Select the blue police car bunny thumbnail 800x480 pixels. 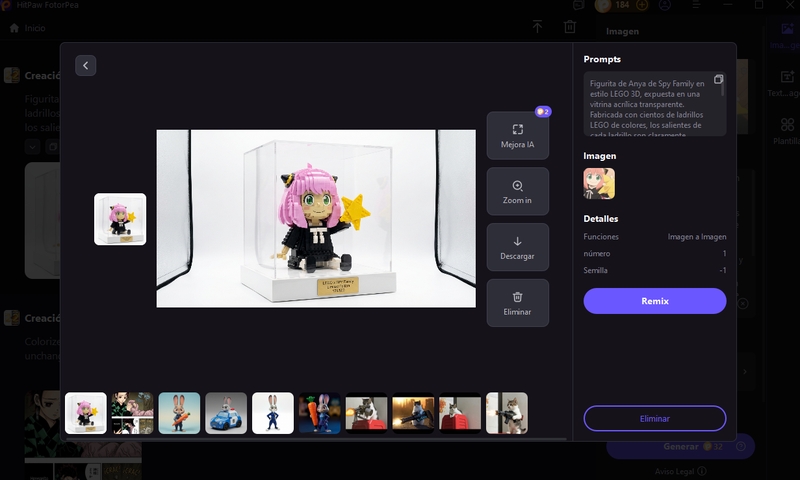[226, 413]
